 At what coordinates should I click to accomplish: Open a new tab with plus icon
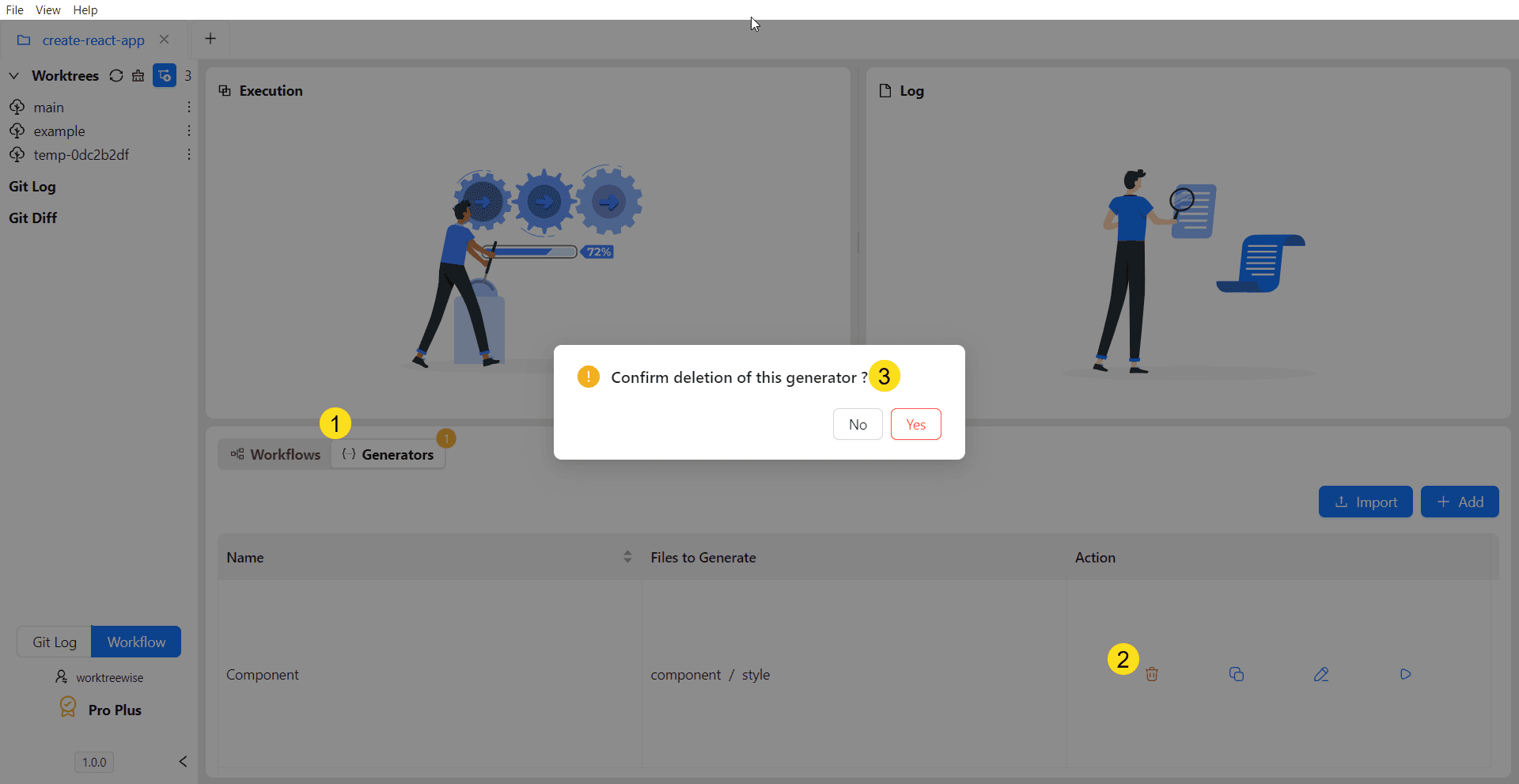coord(210,39)
